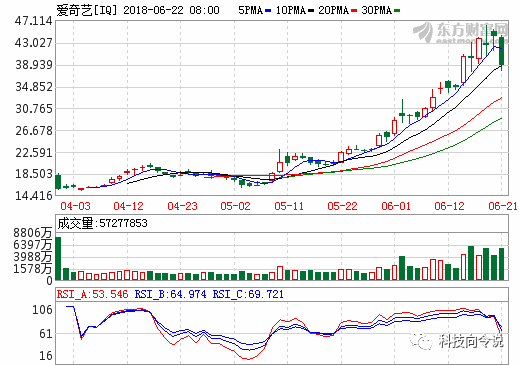This screenshot has width=520, height=365.
Task: Click the tallest green volume bar at far left
Action: (58, 258)
